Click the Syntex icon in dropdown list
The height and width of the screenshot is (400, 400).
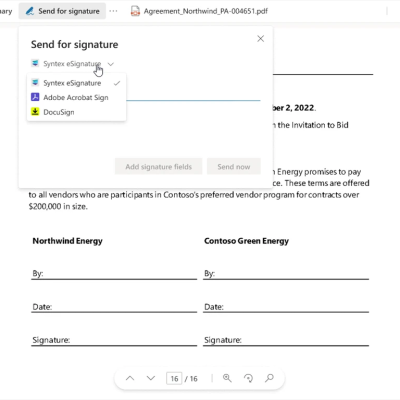tap(35, 82)
